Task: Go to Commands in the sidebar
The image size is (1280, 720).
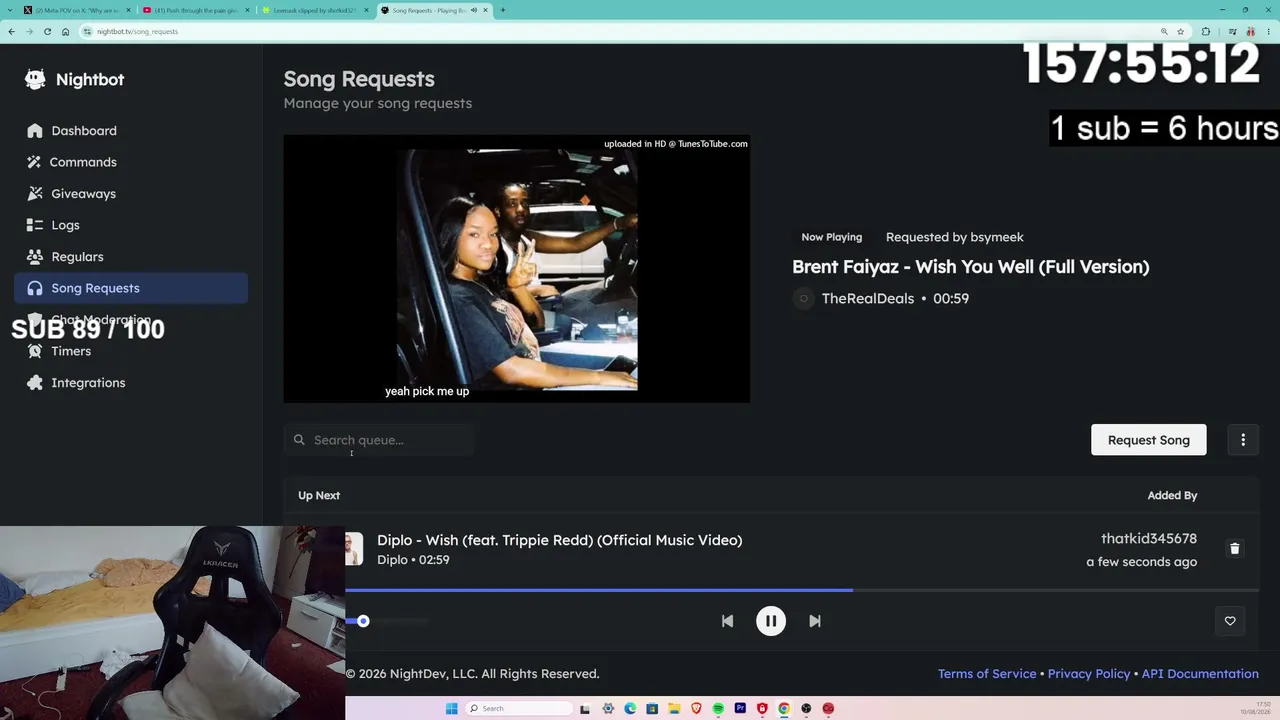Action: point(83,162)
